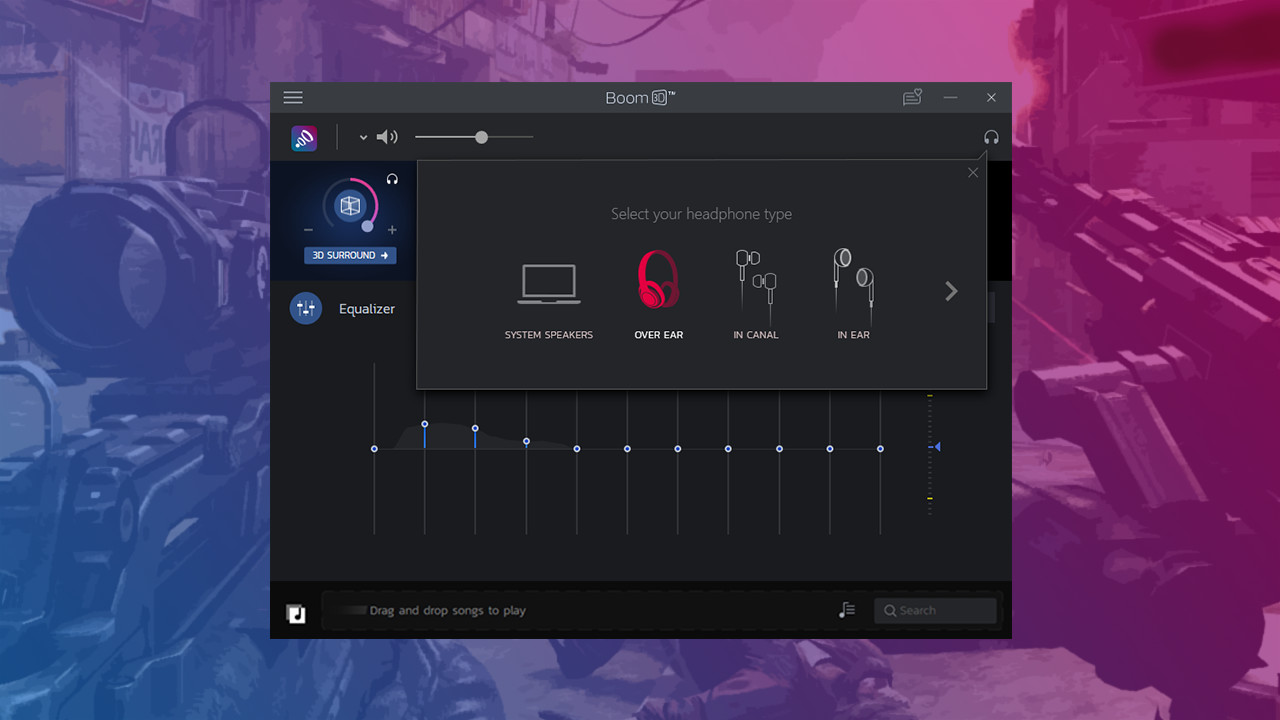Open the playlist queue icon

(x=847, y=609)
